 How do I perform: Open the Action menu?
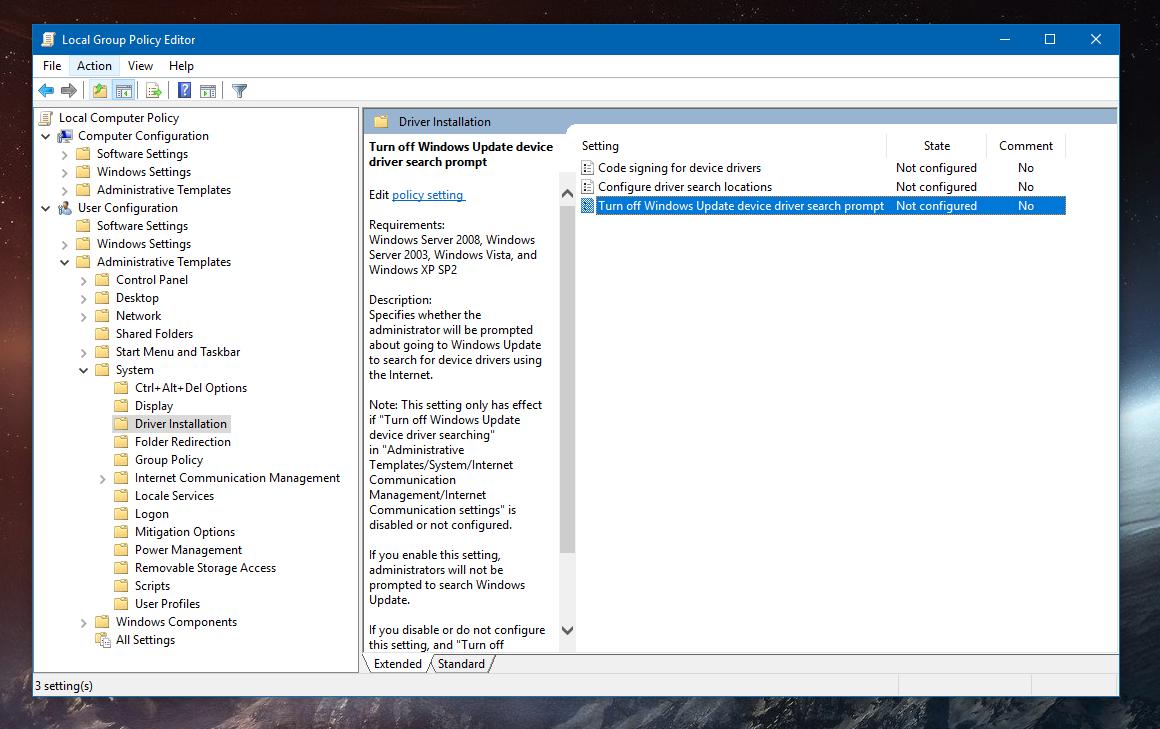click(94, 66)
